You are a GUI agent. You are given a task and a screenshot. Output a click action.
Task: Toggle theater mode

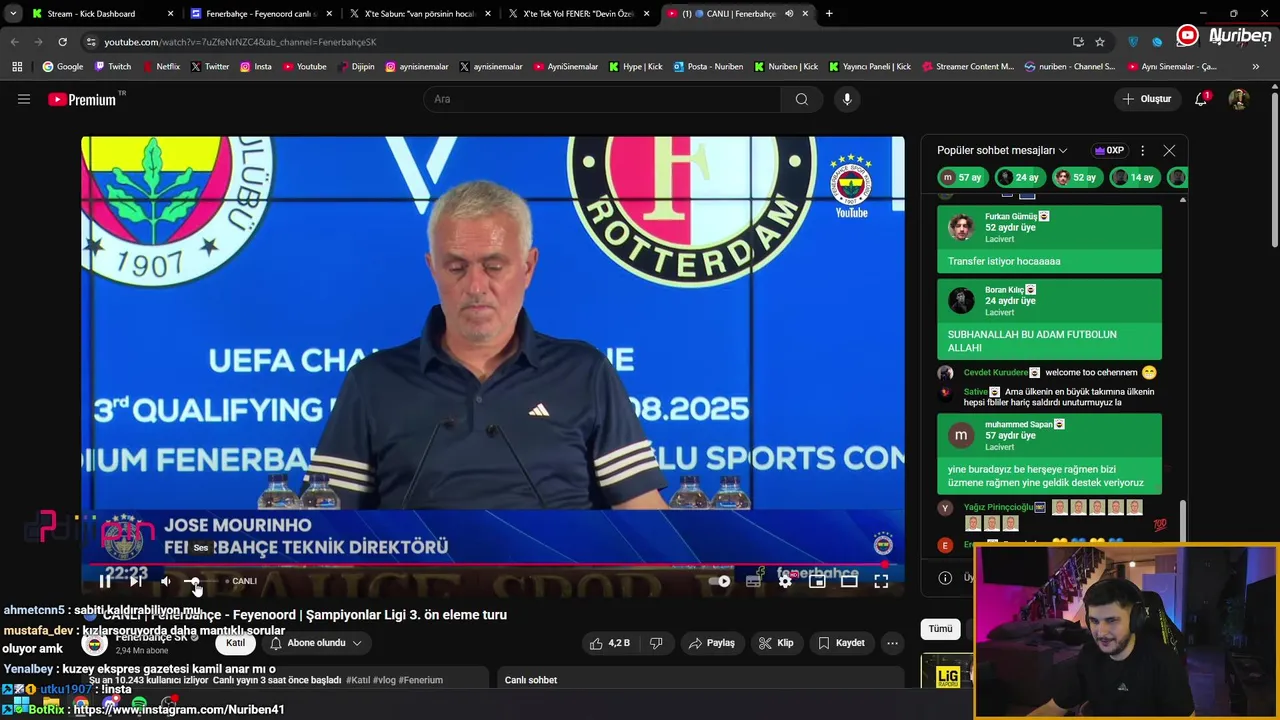click(x=849, y=581)
